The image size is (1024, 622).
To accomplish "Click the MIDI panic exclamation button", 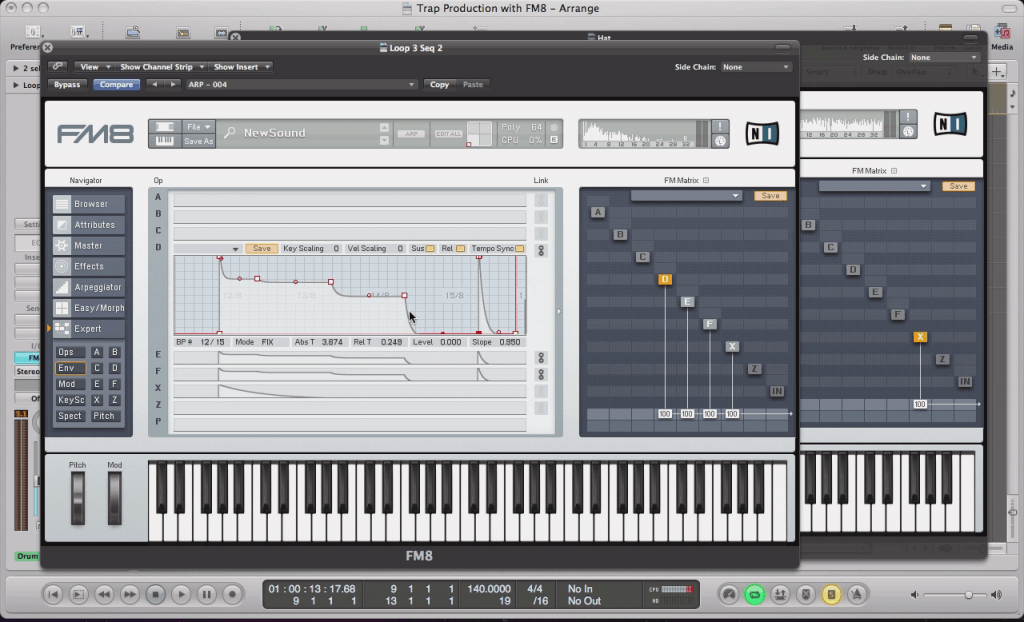I will [x=720, y=127].
